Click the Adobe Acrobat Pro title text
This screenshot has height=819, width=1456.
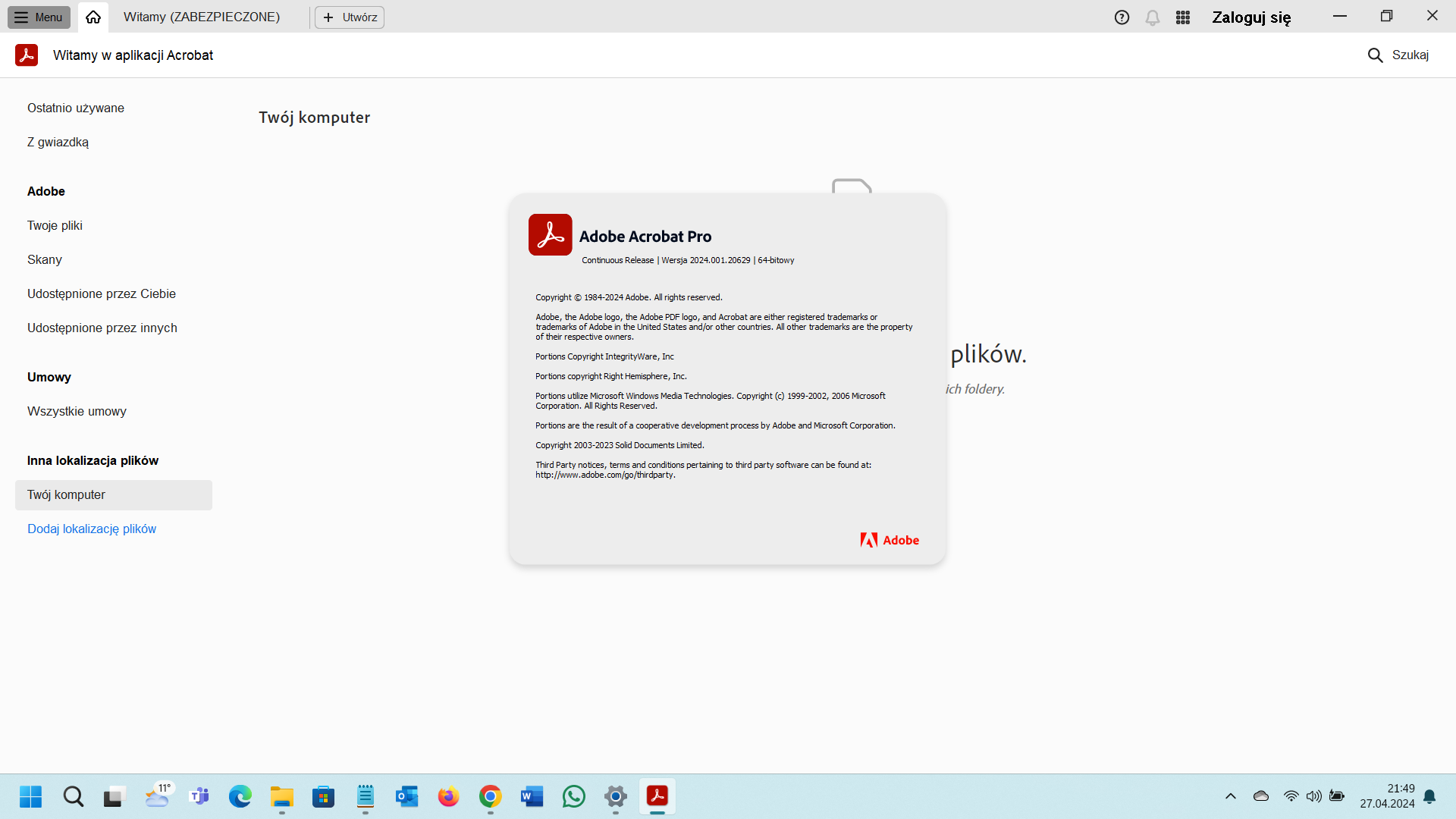tap(645, 237)
